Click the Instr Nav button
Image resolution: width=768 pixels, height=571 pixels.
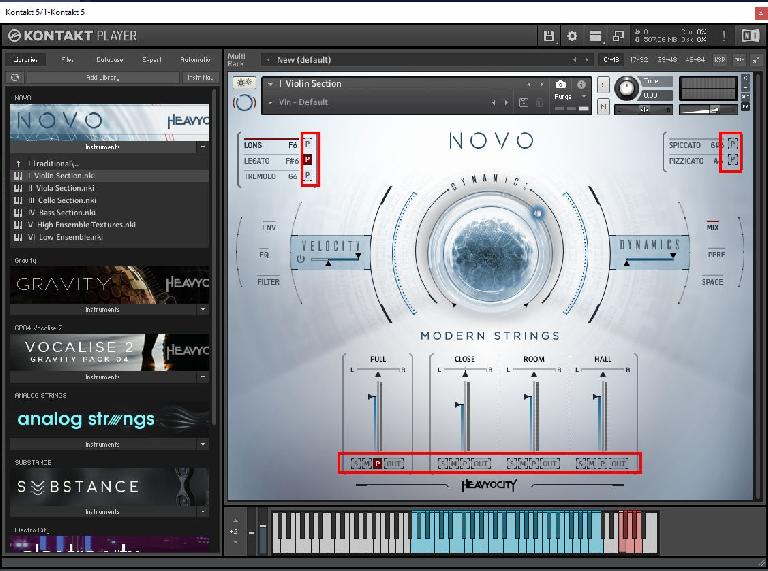coord(200,77)
